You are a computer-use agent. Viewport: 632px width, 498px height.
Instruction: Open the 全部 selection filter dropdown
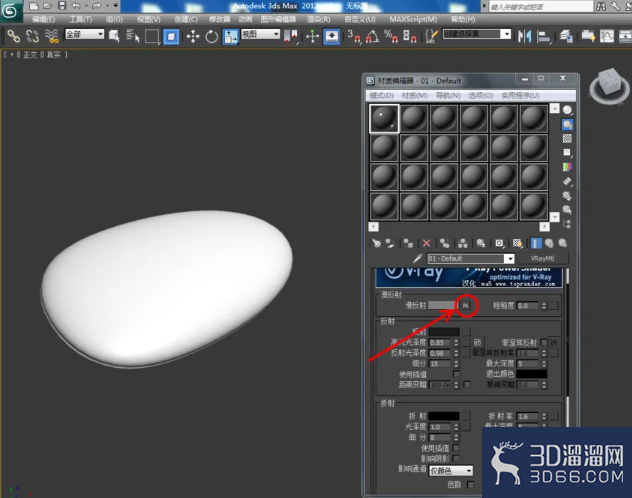coord(84,34)
